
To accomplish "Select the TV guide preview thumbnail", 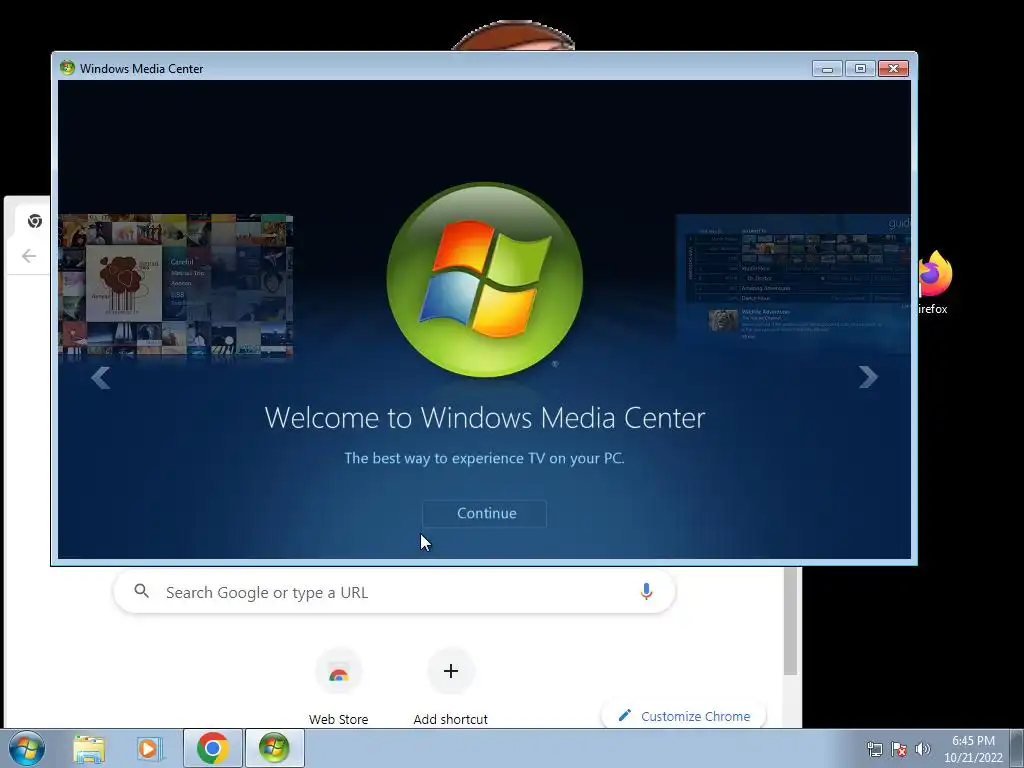I will [793, 281].
